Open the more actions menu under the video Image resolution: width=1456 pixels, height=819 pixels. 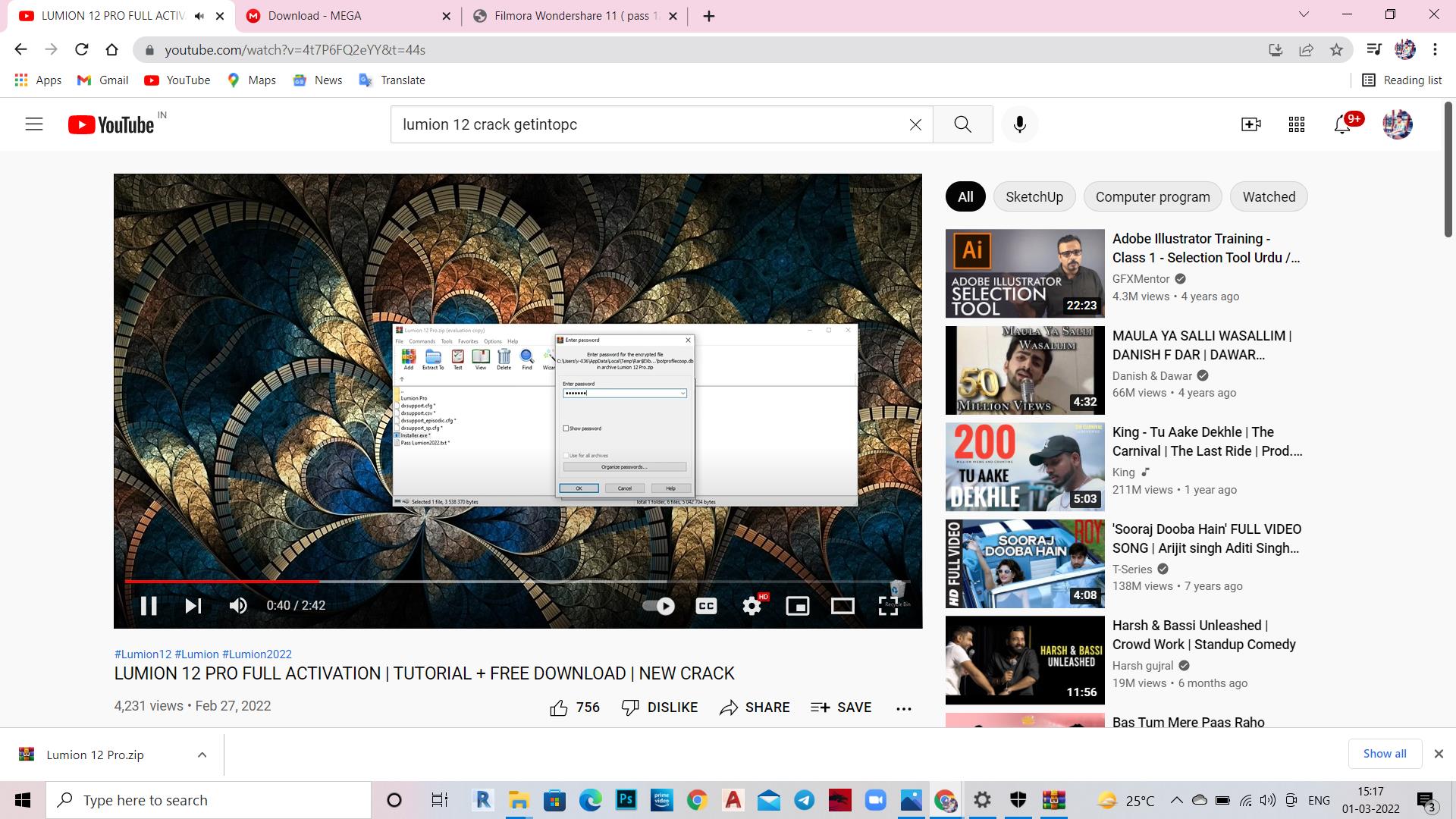(903, 708)
